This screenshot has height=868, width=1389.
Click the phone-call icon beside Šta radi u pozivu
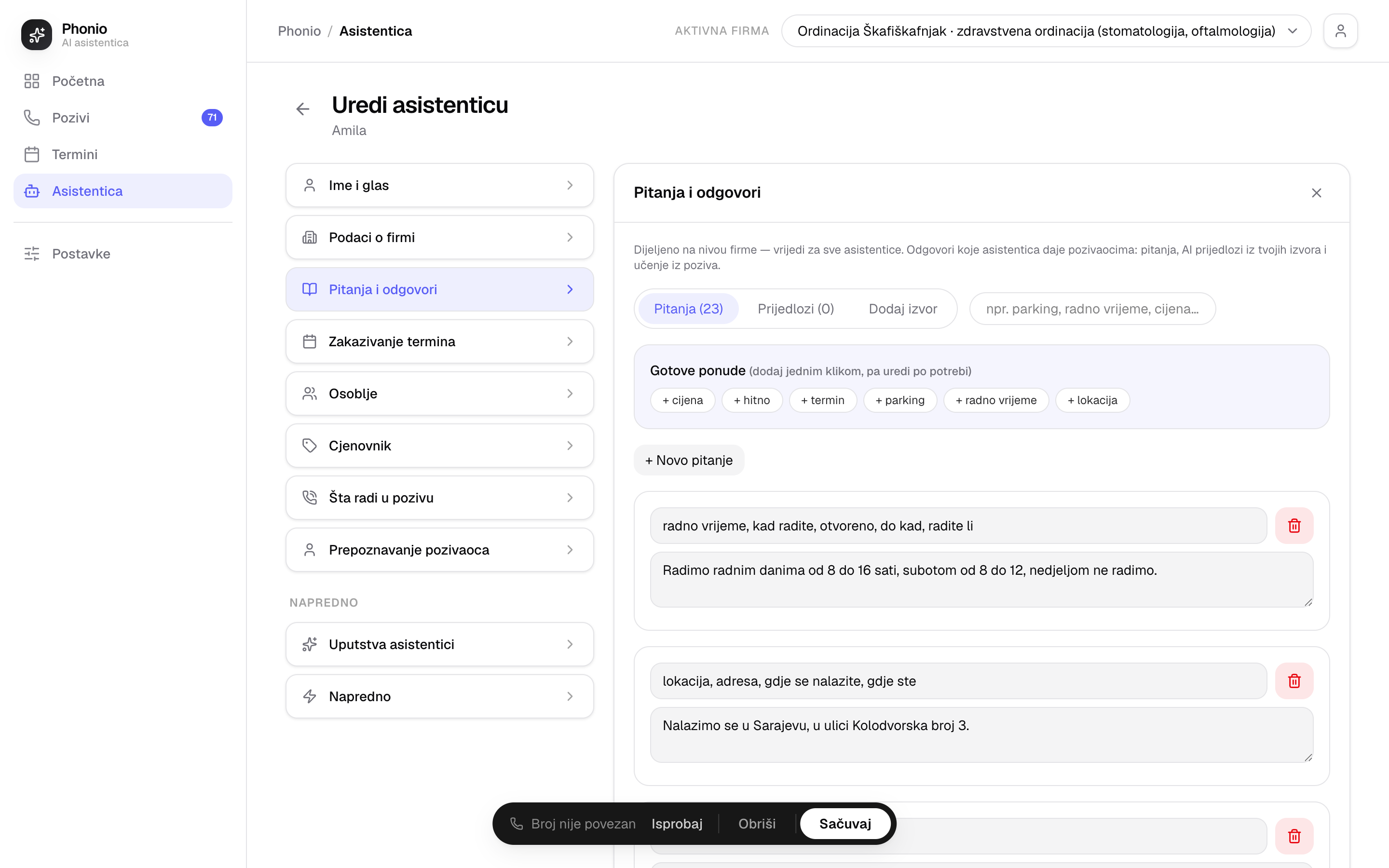point(309,498)
